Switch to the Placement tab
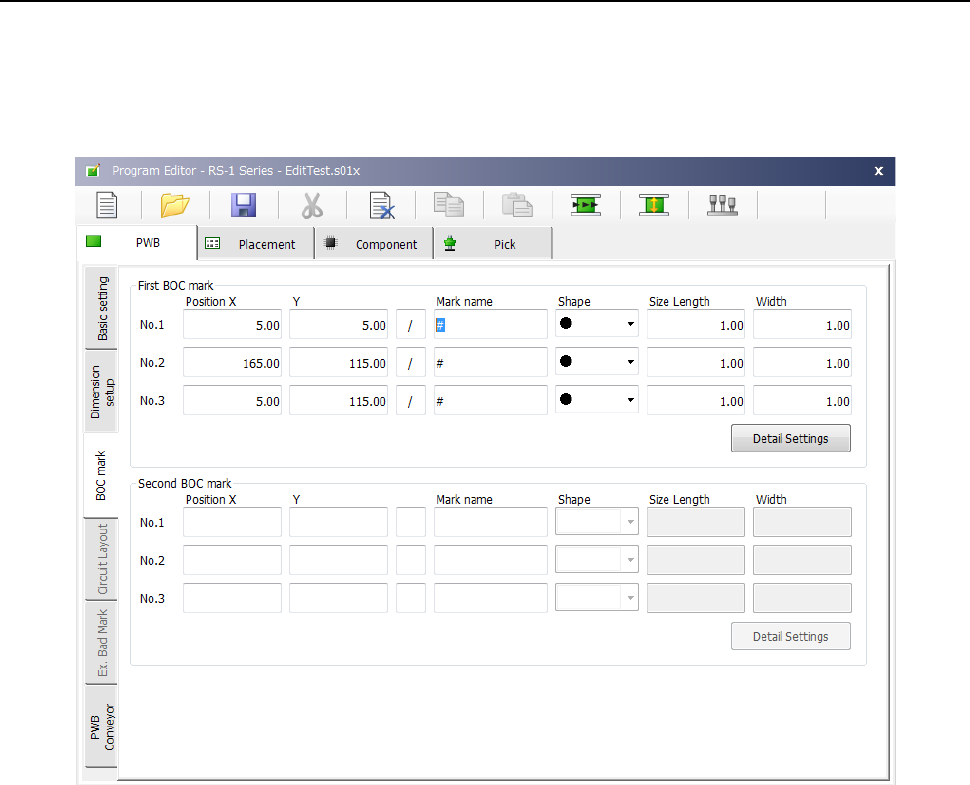Image resolution: width=970 pixels, height=785 pixels. coord(255,244)
